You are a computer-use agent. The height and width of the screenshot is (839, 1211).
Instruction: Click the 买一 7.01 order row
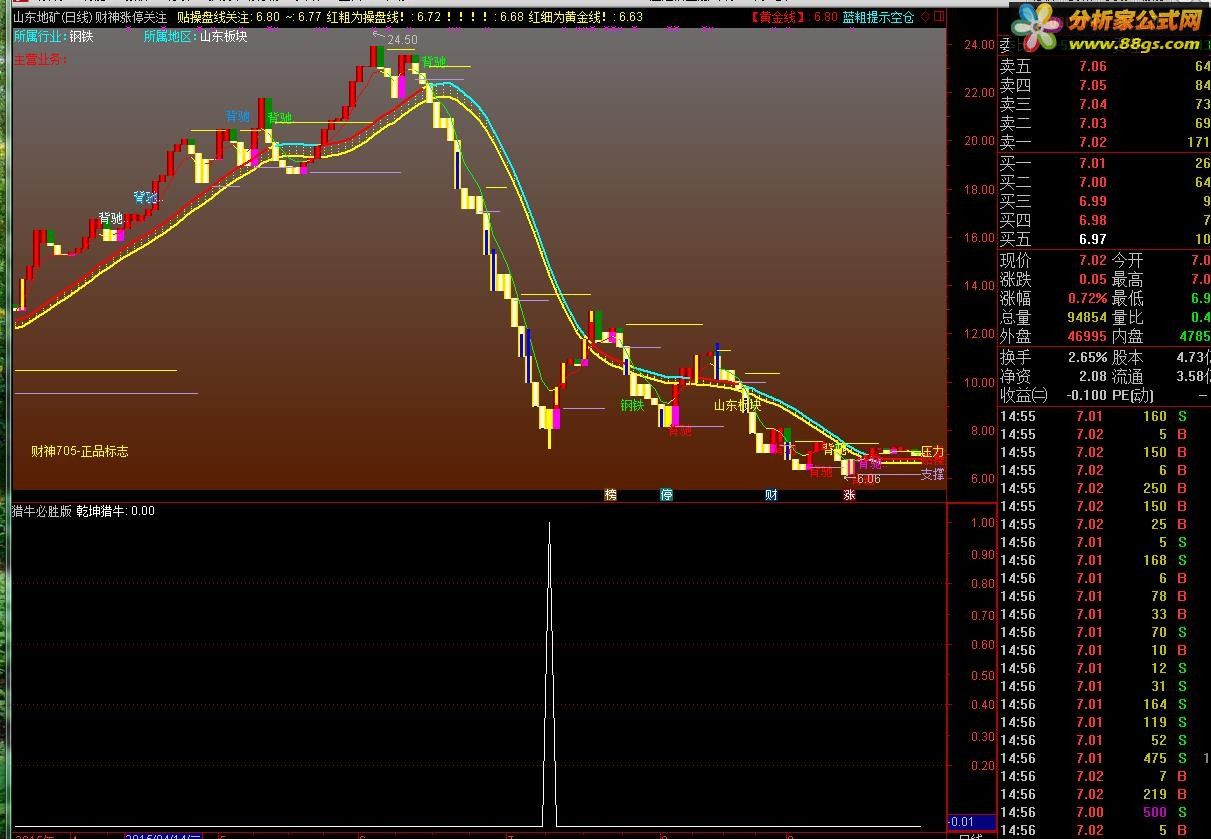pos(1104,163)
